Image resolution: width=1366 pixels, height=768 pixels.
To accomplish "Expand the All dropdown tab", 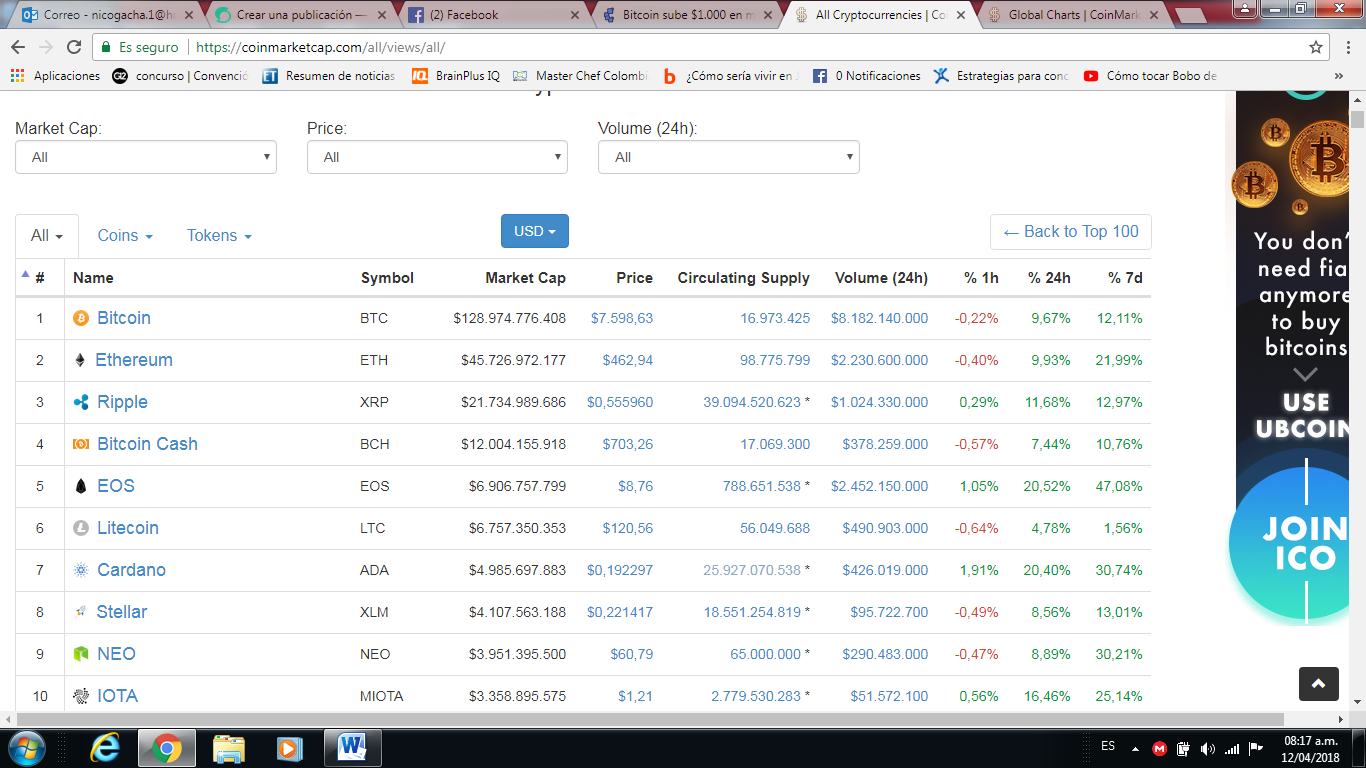I will click(x=47, y=235).
